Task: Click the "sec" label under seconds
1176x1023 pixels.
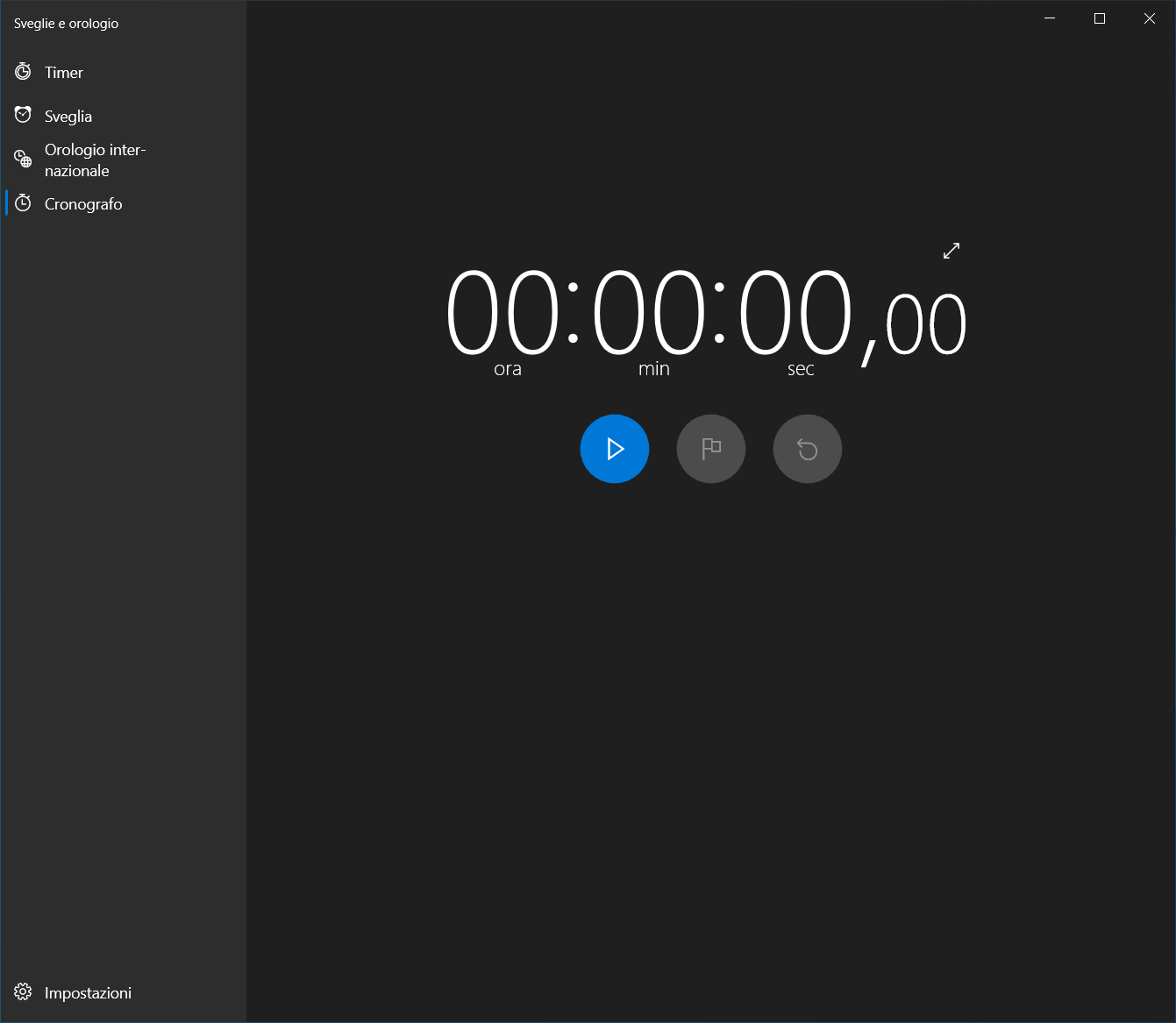Action: (801, 369)
